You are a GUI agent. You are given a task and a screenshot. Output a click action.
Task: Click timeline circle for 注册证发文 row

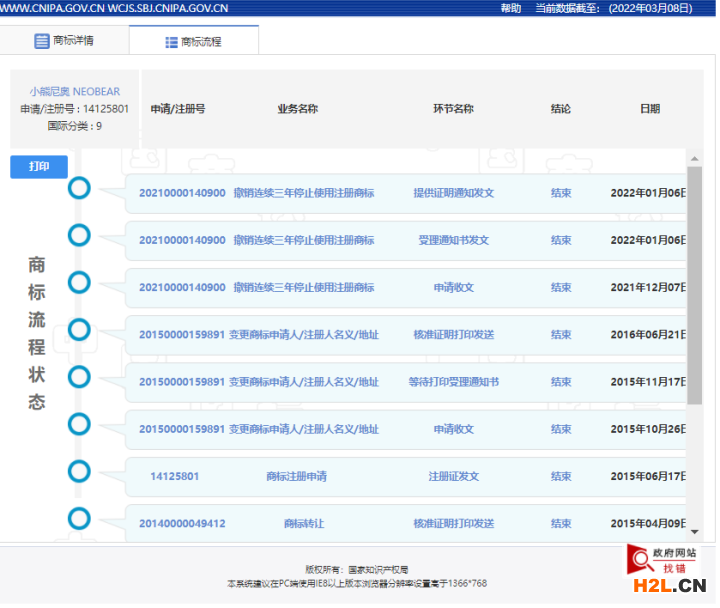coord(79,471)
